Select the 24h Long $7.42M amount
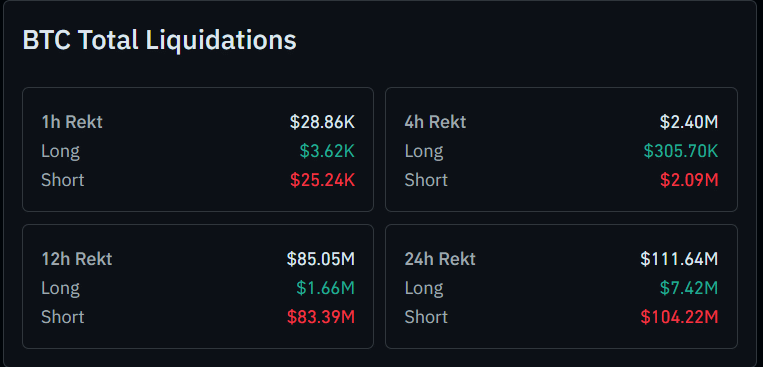763x367 pixels. click(689, 288)
